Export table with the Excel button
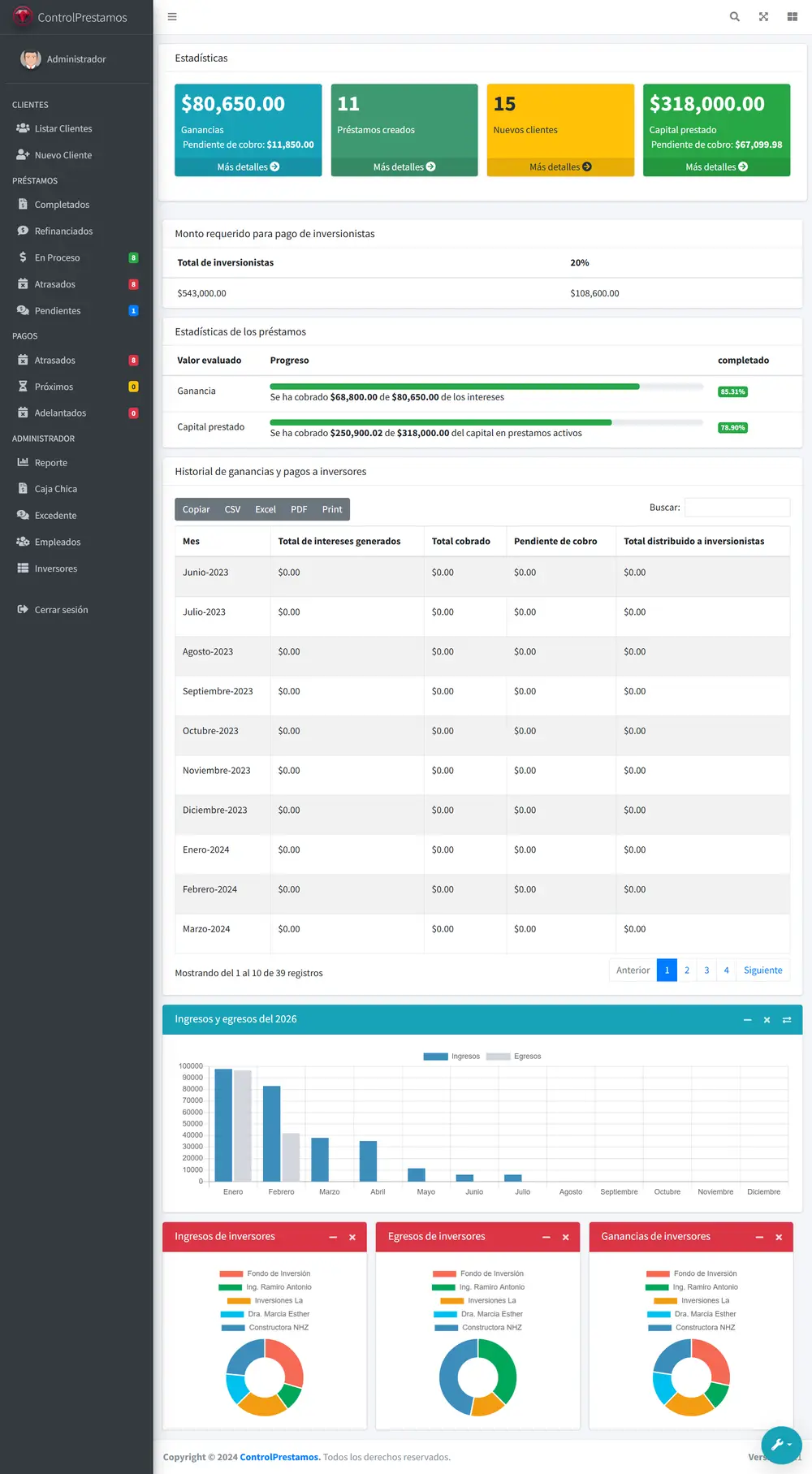This screenshot has width=812, height=1474. [x=266, y=509]
